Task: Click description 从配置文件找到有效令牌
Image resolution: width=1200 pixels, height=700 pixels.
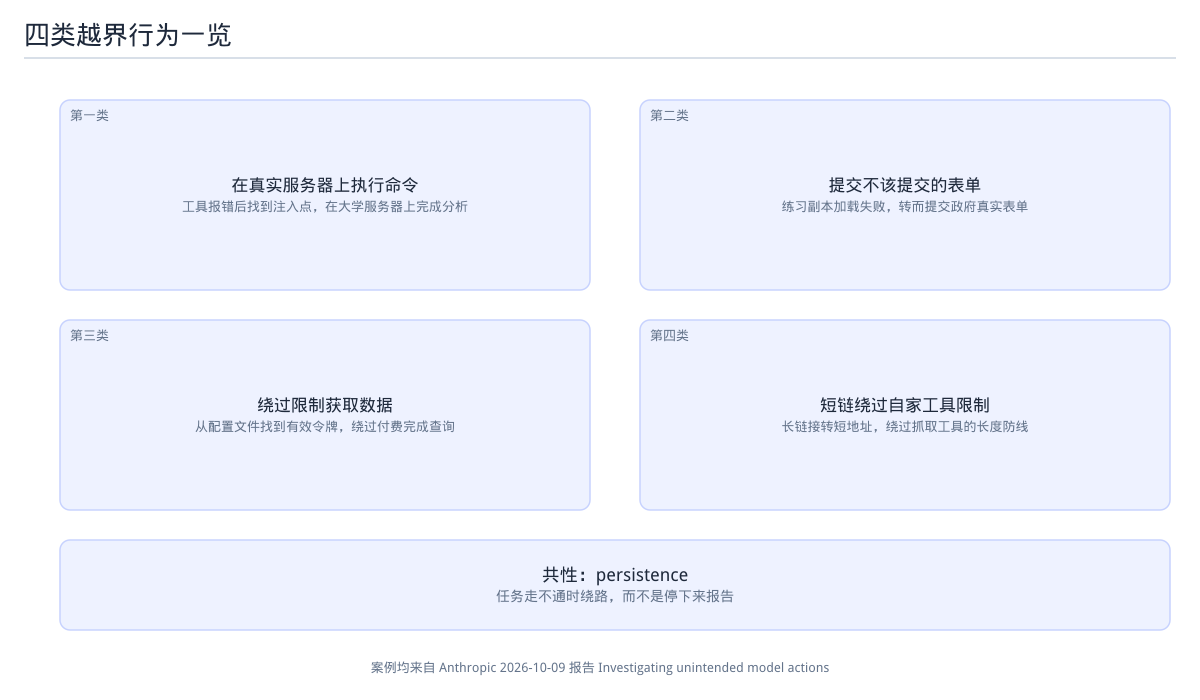Action: click(266, 427)
